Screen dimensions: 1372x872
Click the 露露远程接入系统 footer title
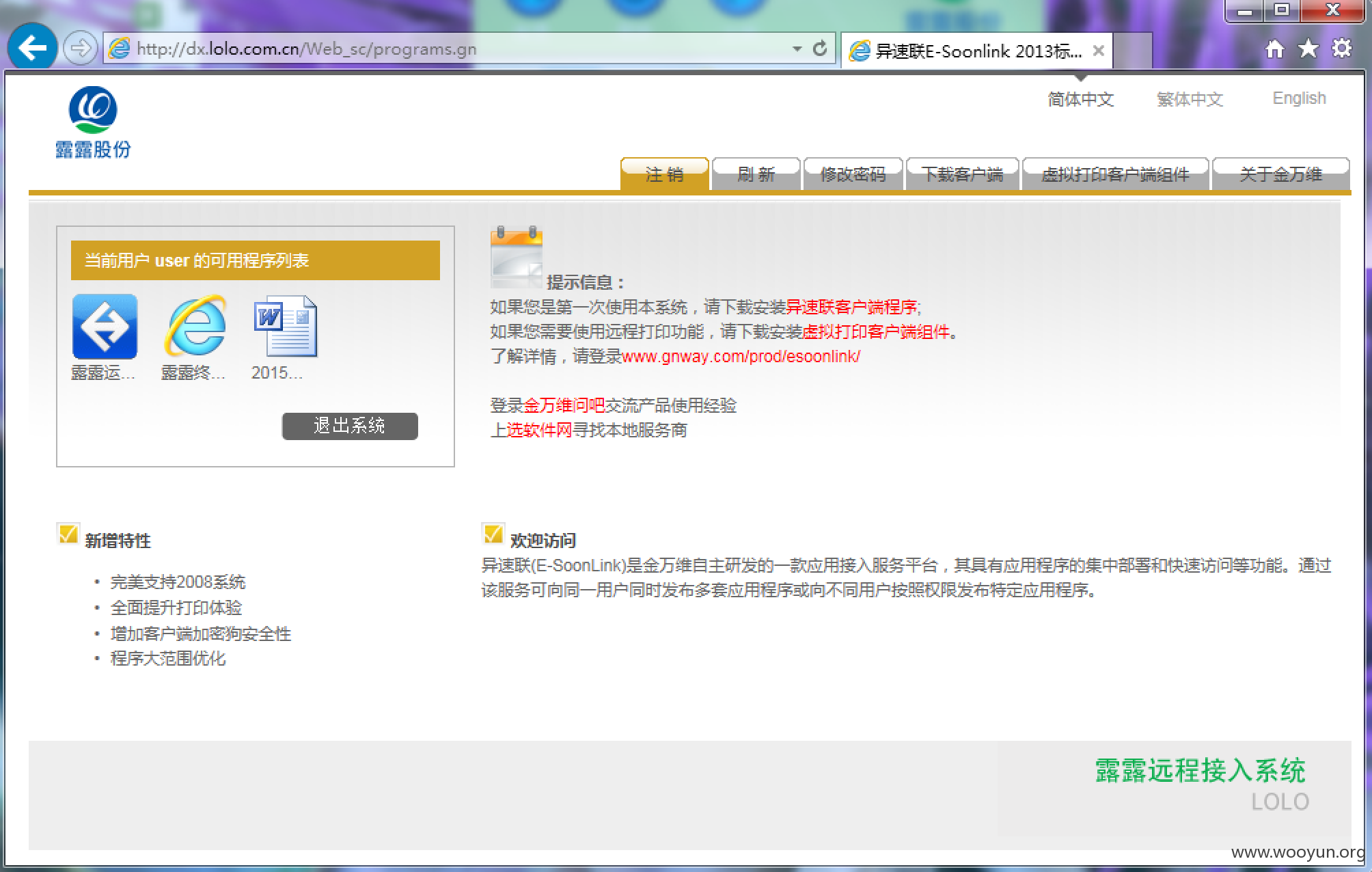(1200, 770)
